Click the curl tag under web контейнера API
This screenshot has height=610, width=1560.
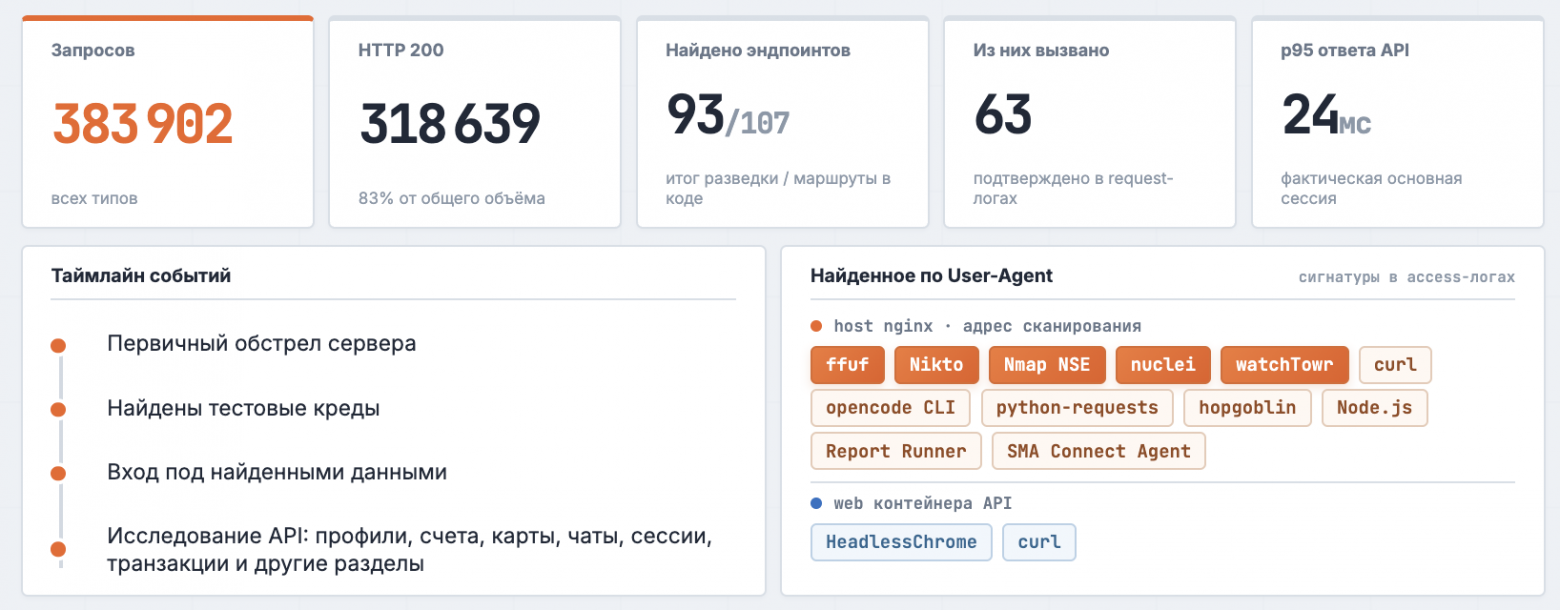tap(1039, 542)
